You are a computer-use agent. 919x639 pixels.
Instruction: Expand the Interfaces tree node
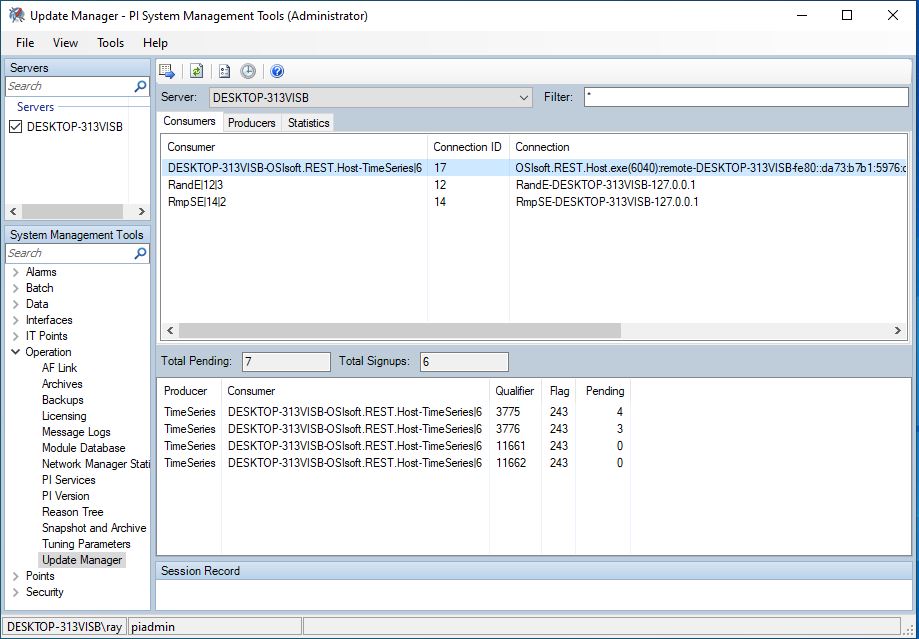tap(15, 320)
